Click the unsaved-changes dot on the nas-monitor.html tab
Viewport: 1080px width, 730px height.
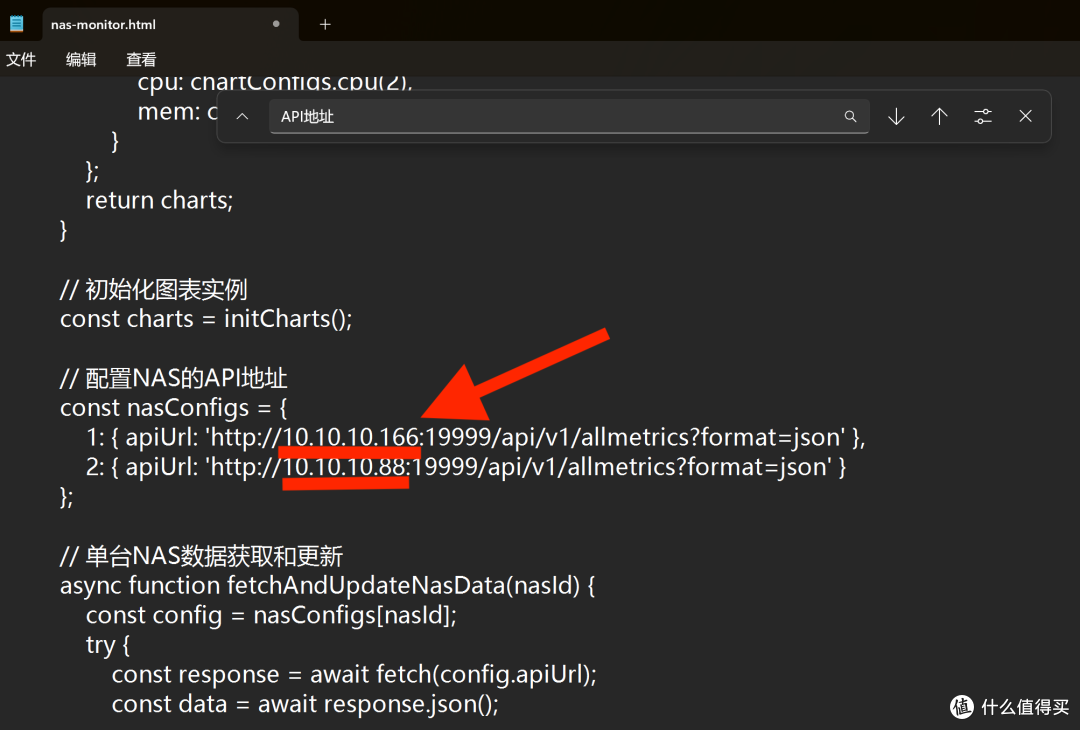pos(276,24)
